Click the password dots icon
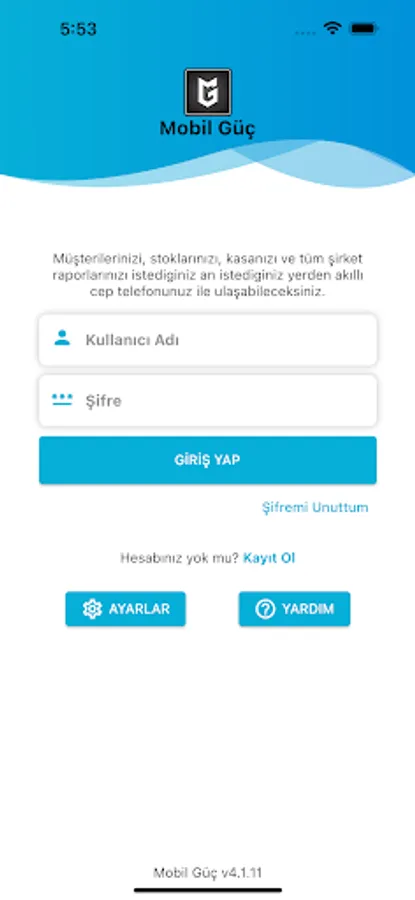This screenshot has width=415, height=900. coord(62,400)
